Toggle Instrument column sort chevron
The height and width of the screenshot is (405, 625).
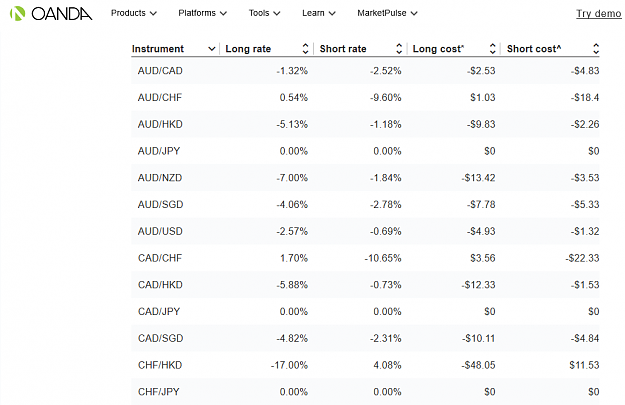tap(212, 49)
